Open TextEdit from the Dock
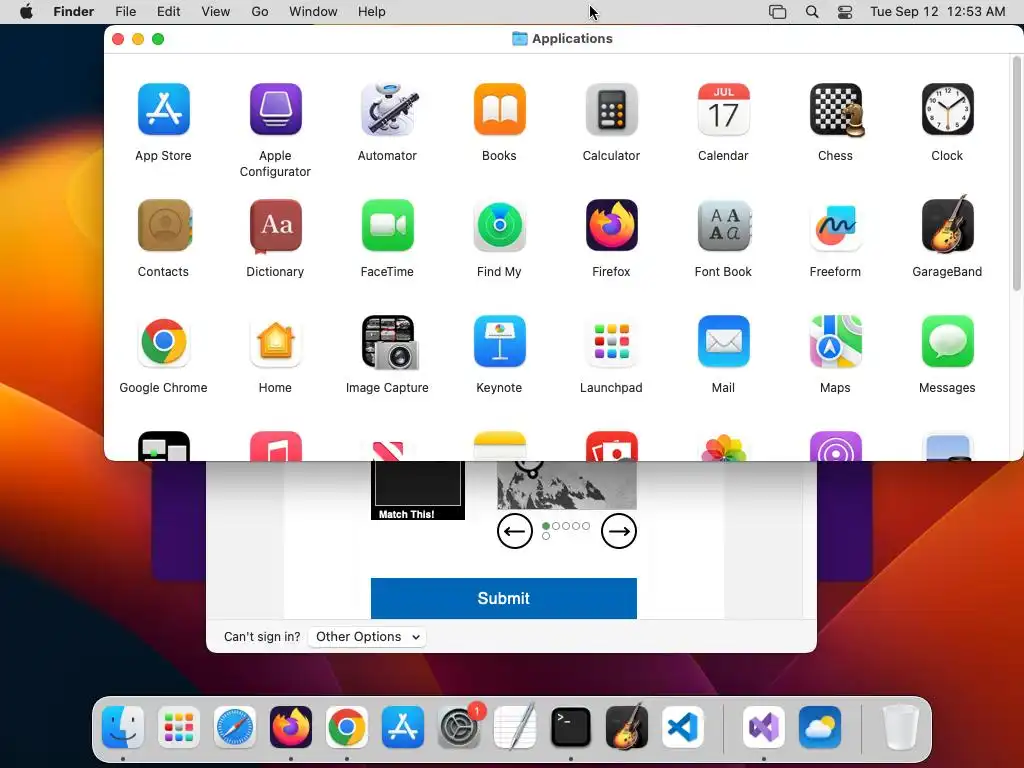This screenshot has height=768, width=1024. (515, 727)
